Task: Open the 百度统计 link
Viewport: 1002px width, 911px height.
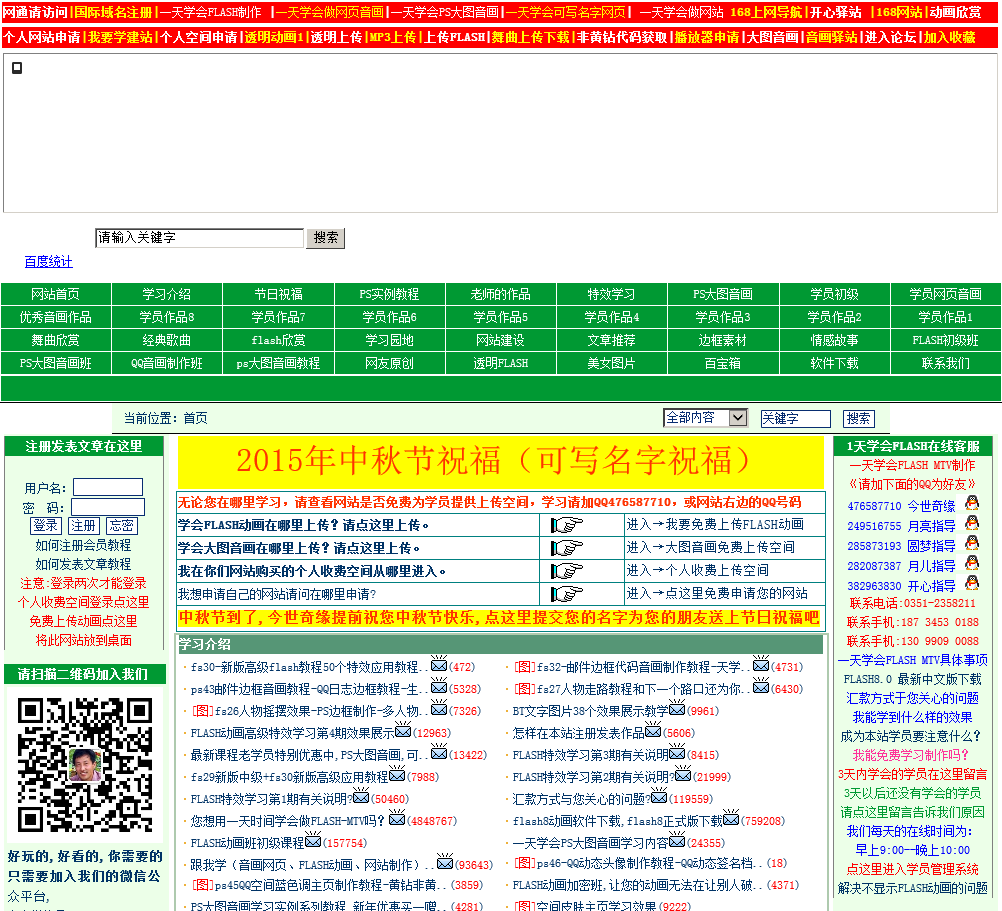Action: tap(49, 261)
